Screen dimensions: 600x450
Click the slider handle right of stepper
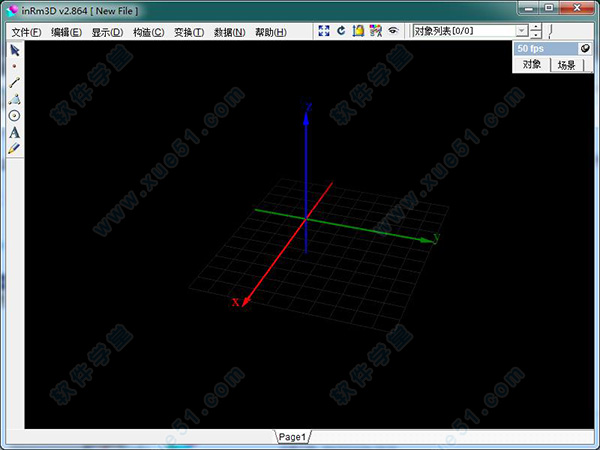[550, 32]
